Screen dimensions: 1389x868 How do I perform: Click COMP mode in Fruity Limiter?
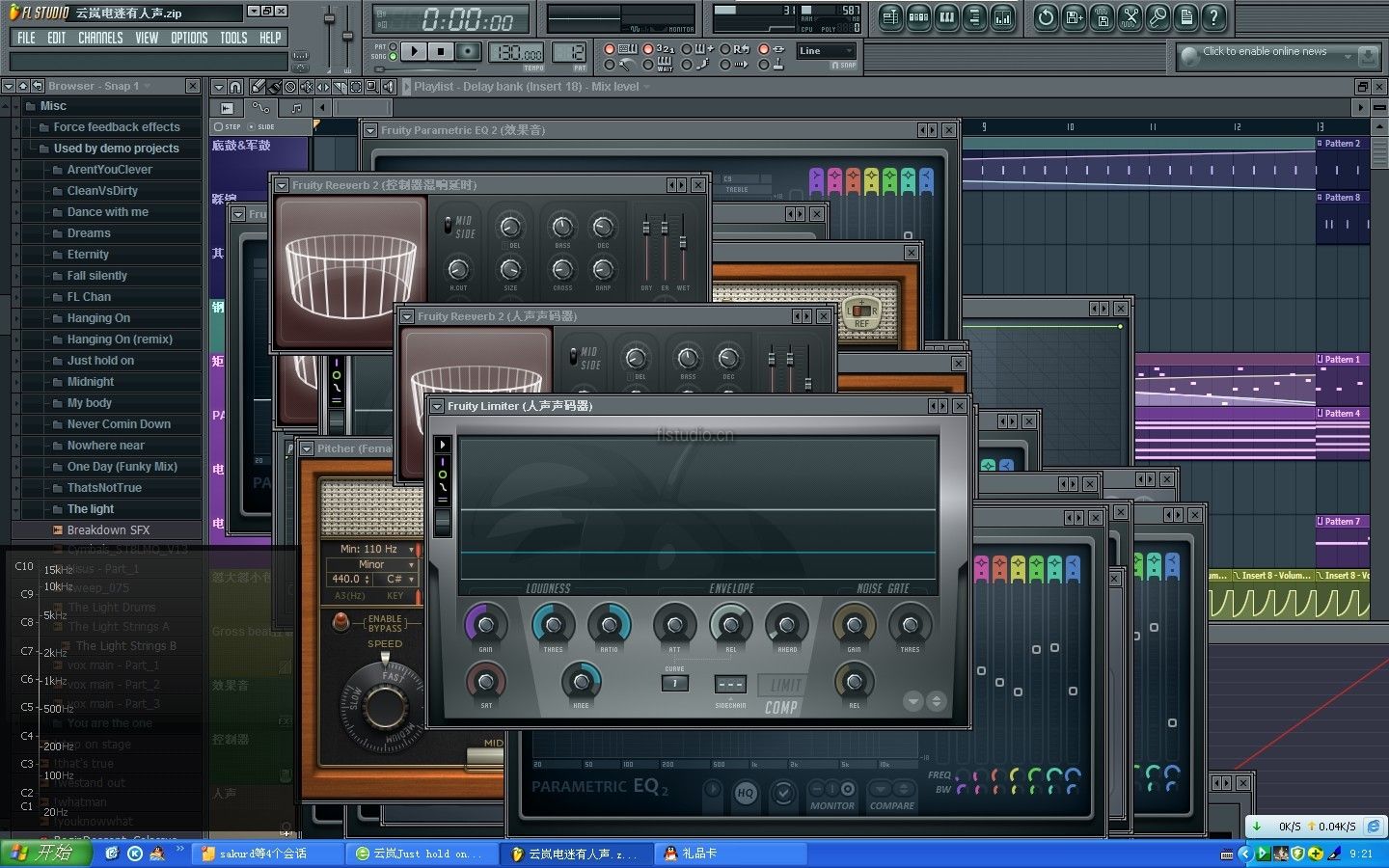point(781,707)
